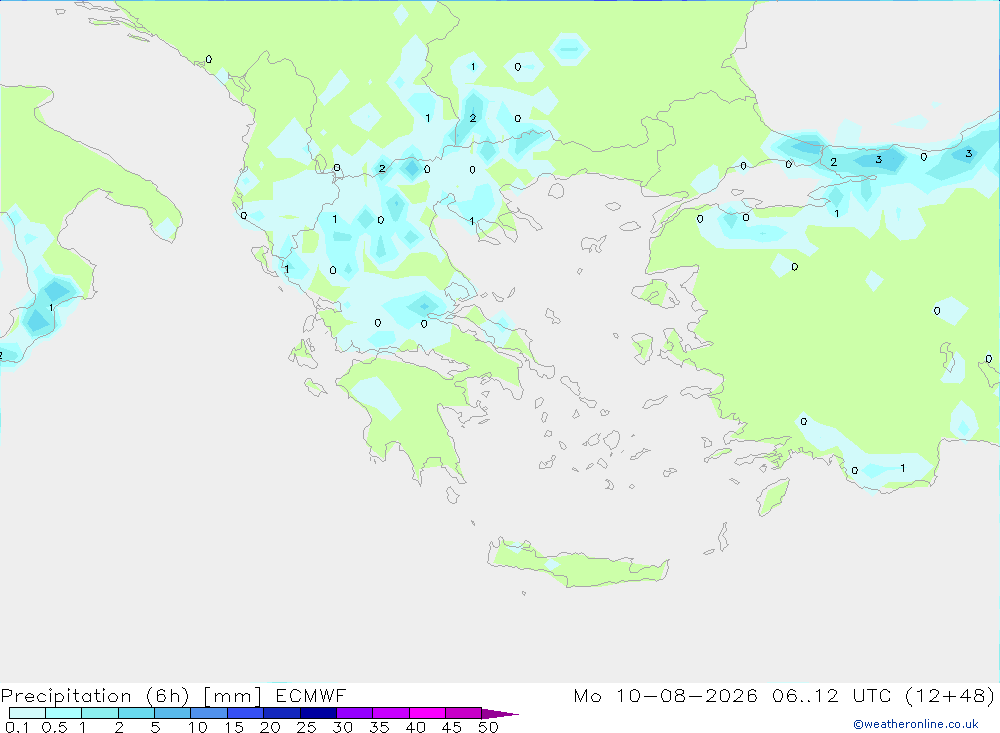Click the '06..12 UTC' time range
Viewport: 1000px width, 733px height.
point(833,695)
